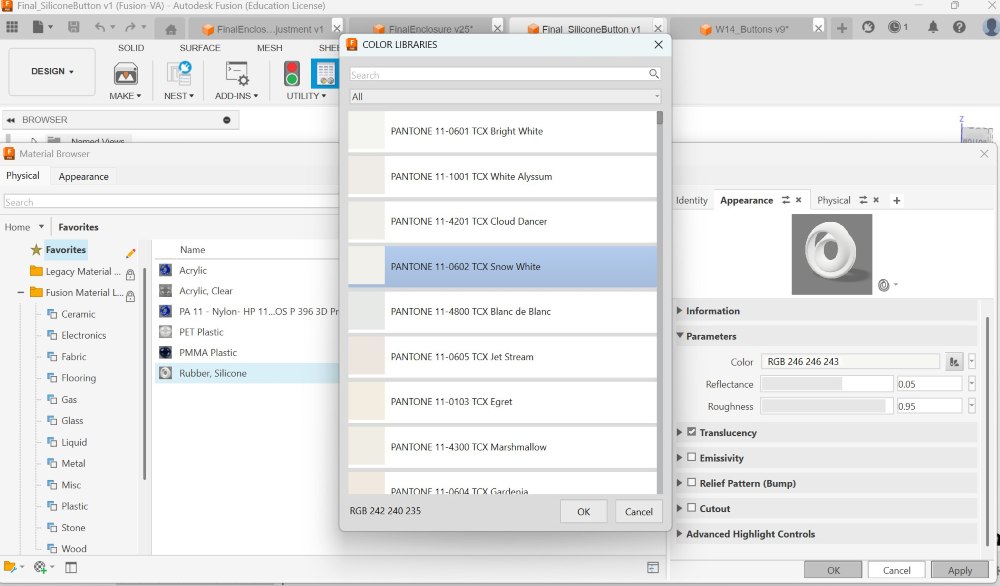1000x586 pixels.
Task: Enable the Cutout checkbox
Action: click(x=691, y=508)
